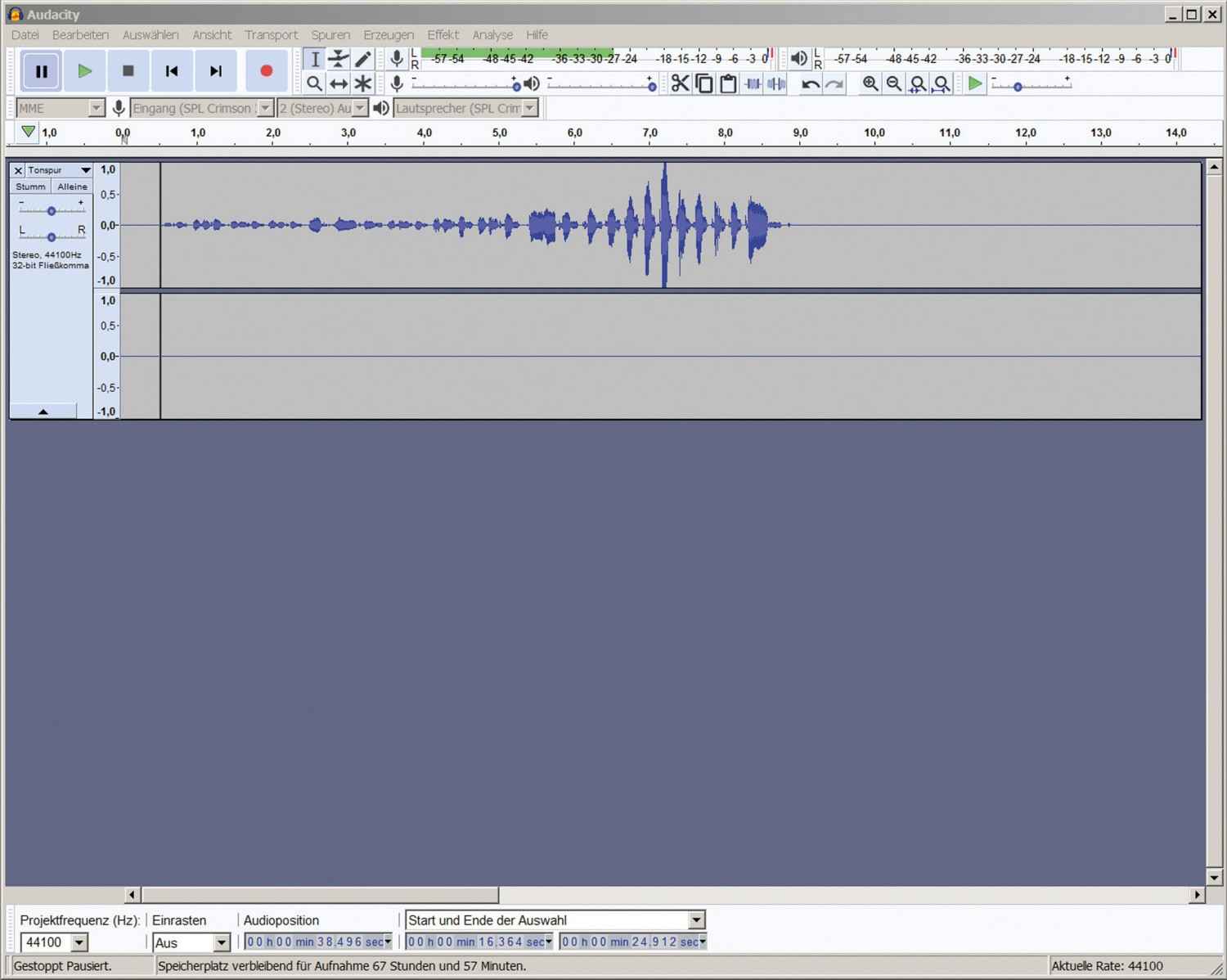
Task: Silence the selected audio
Action: click(x=776, y=83)
